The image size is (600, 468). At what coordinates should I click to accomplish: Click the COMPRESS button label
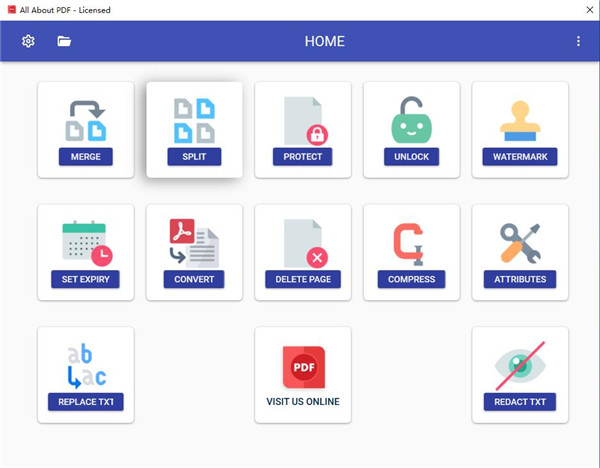[x=411, y=279]
